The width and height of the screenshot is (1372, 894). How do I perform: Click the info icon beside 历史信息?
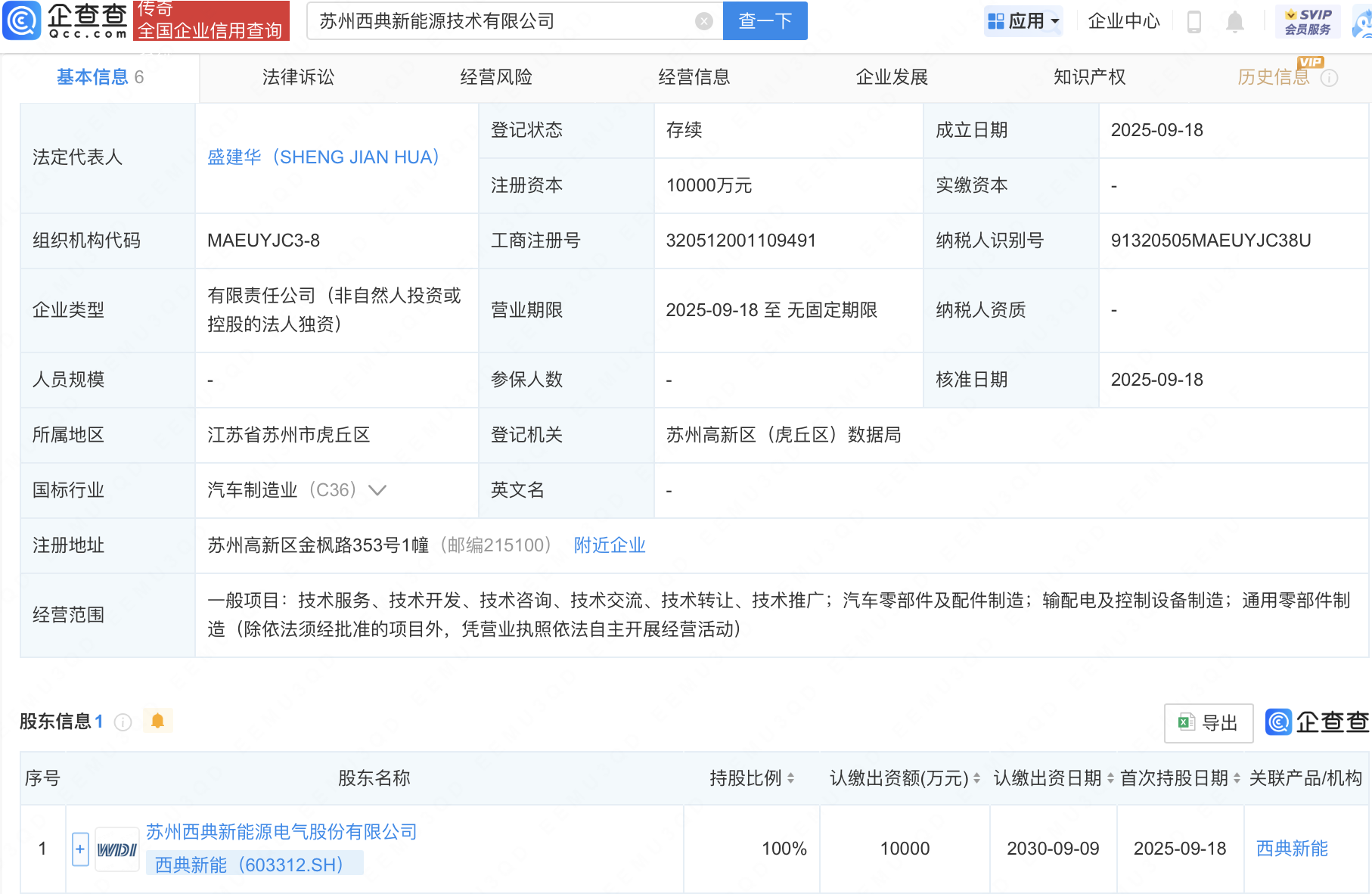1330,78
